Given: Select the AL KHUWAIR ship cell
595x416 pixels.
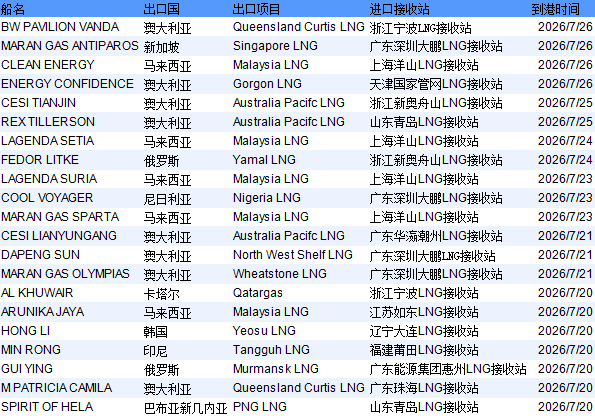Looking at the screenshot, I should click(x=37, y=293).
